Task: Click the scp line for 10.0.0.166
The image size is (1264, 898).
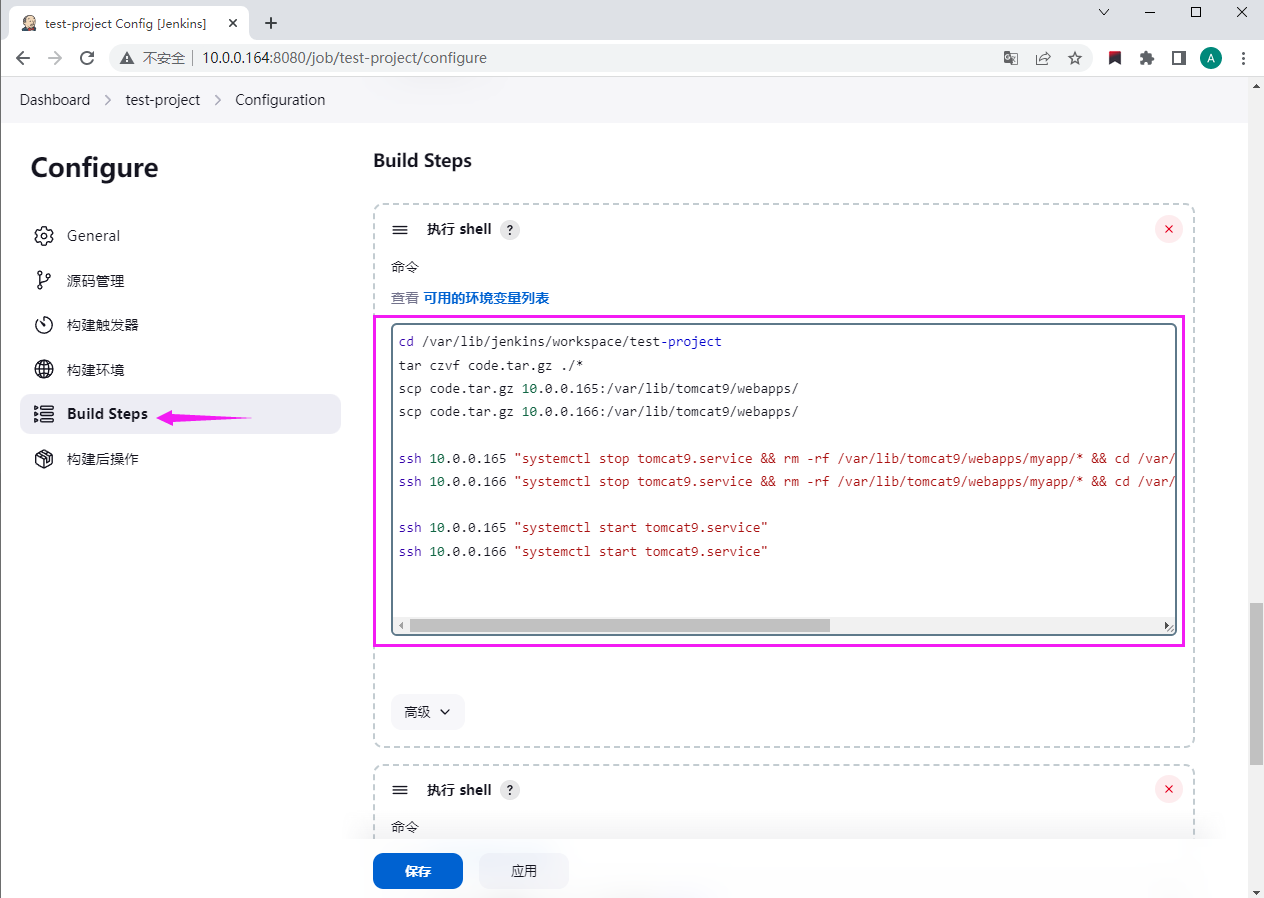Action: pos(598,411)
